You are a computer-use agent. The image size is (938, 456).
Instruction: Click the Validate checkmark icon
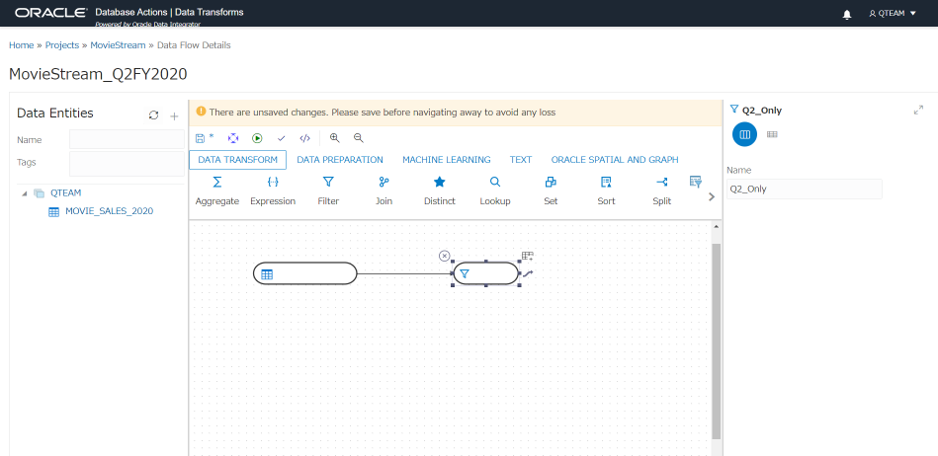281,138
